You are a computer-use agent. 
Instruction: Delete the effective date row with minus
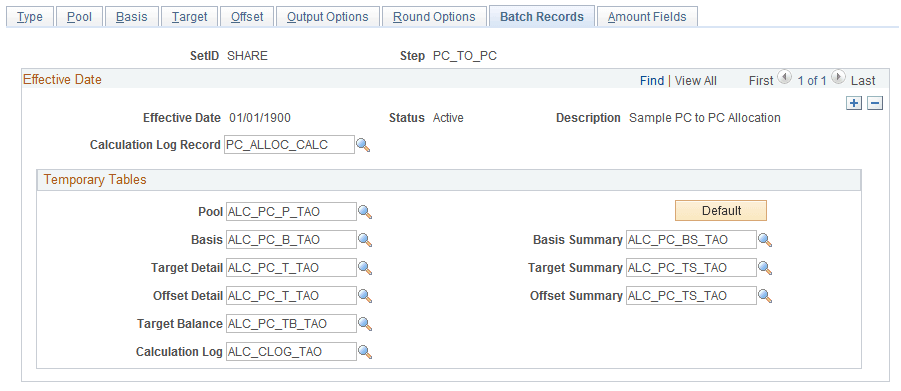[875, 104]
